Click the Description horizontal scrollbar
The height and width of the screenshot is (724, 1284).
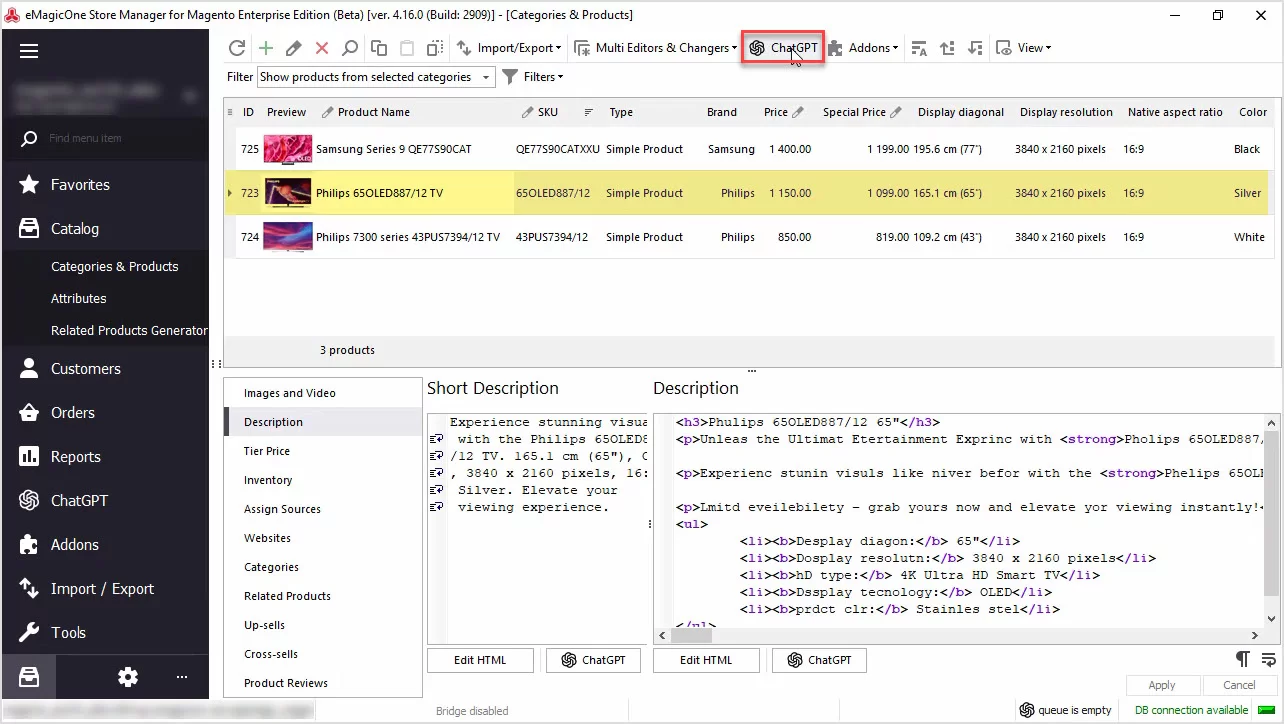[958, 635]
